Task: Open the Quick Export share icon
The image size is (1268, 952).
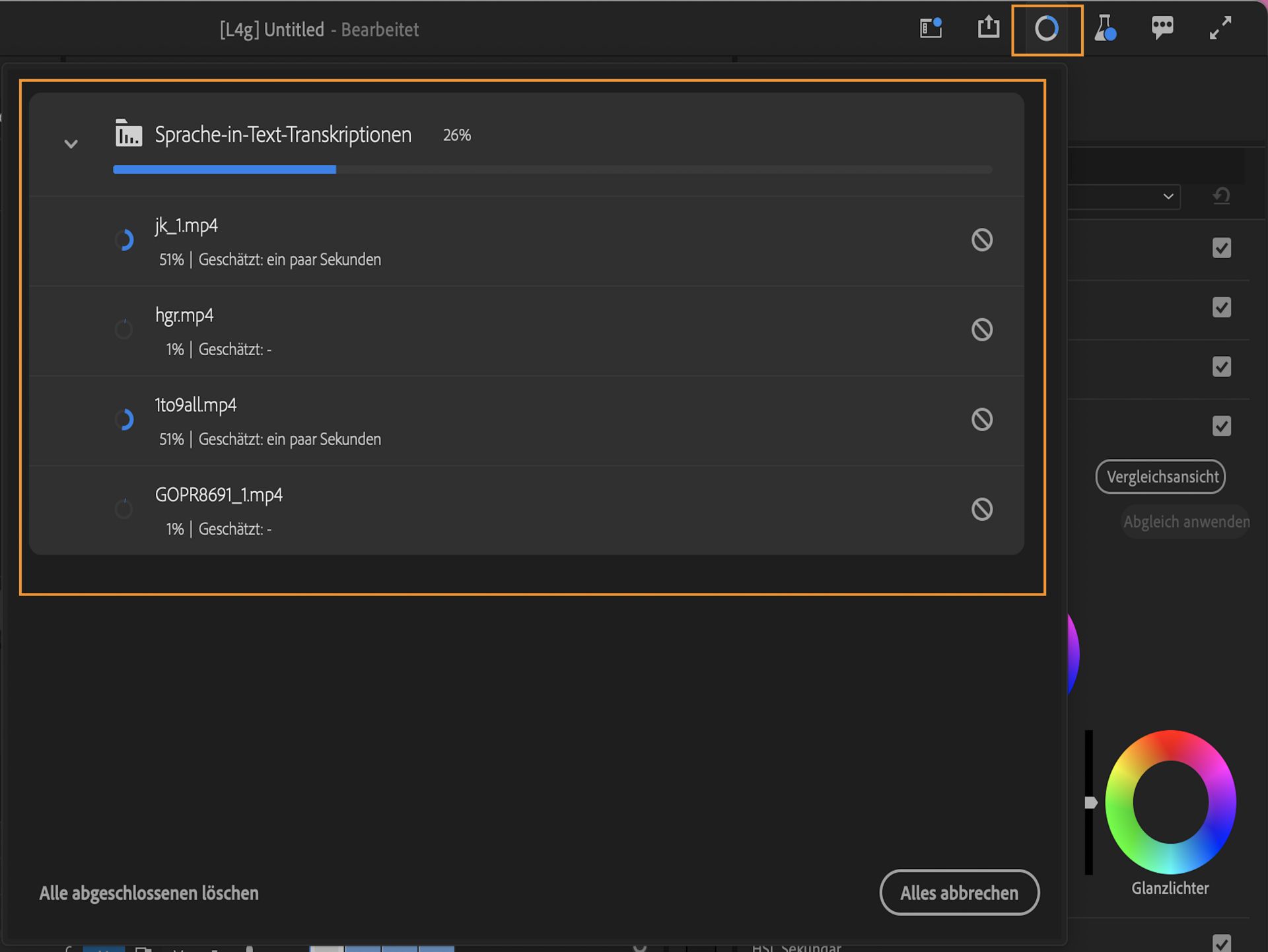Action: coord(988,27)
